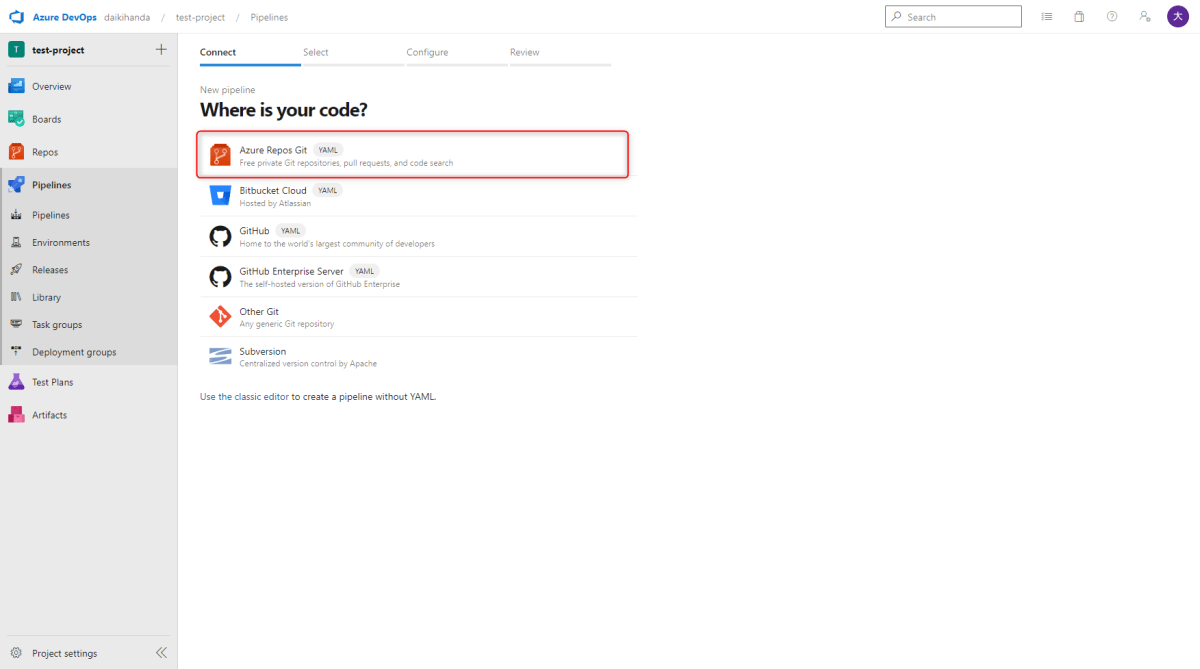
Task: Click the GitHub Enterprise Server logo icon
Action: pos(220,277)
